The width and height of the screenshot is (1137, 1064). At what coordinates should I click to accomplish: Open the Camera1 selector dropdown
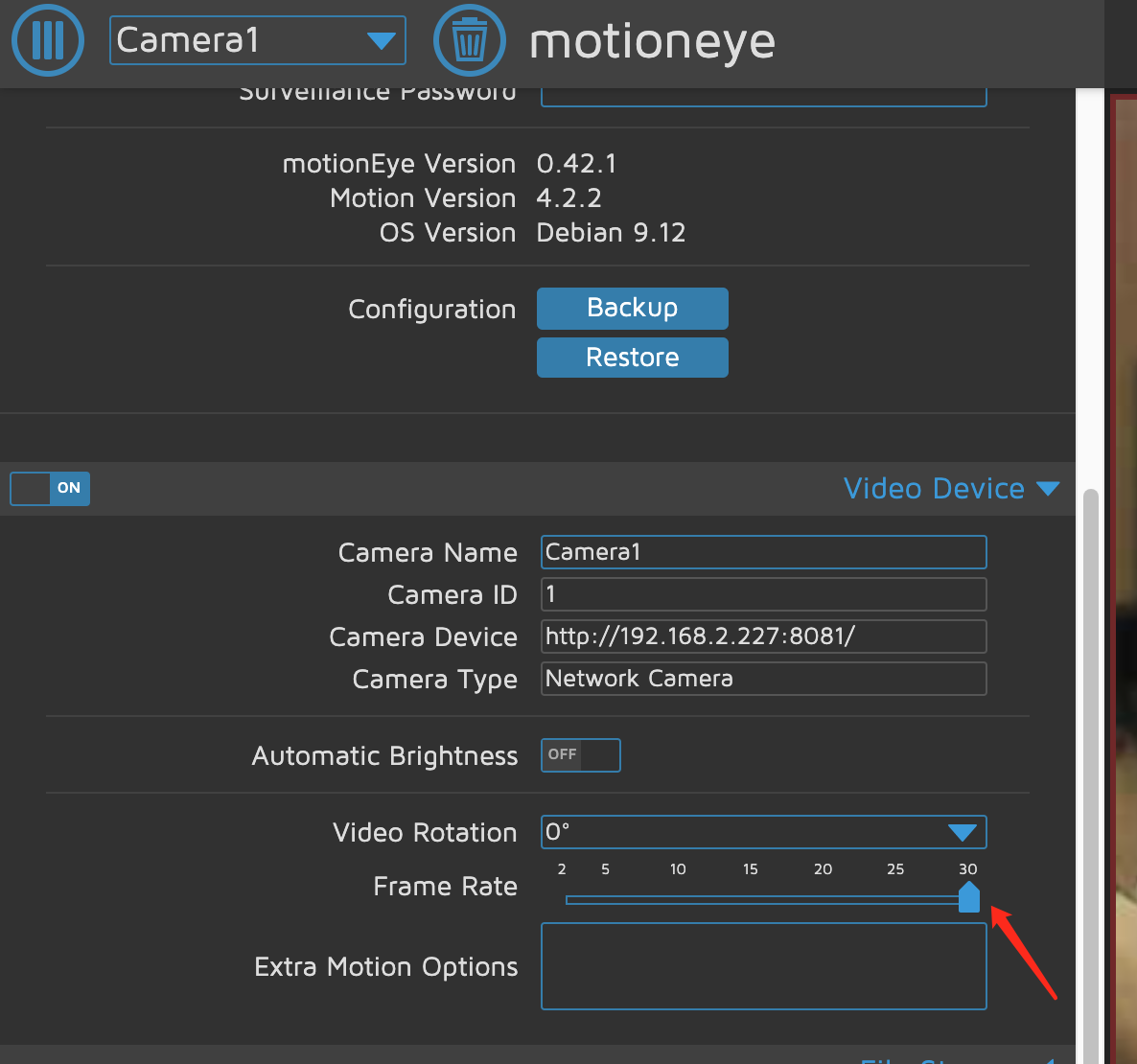[257, 40]
